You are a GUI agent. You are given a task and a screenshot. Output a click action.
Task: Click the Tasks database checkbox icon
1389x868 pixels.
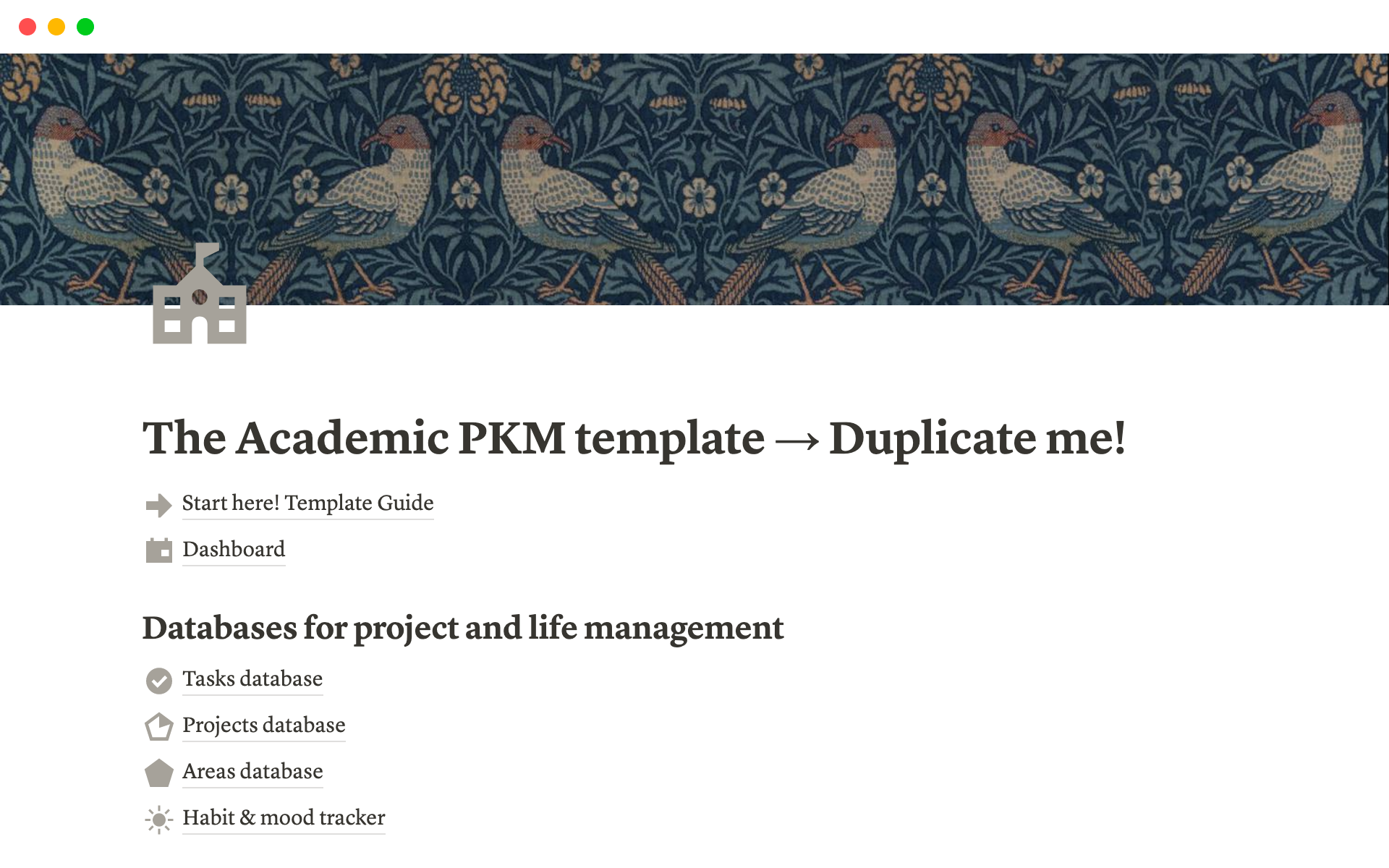[x=160, y=680]
